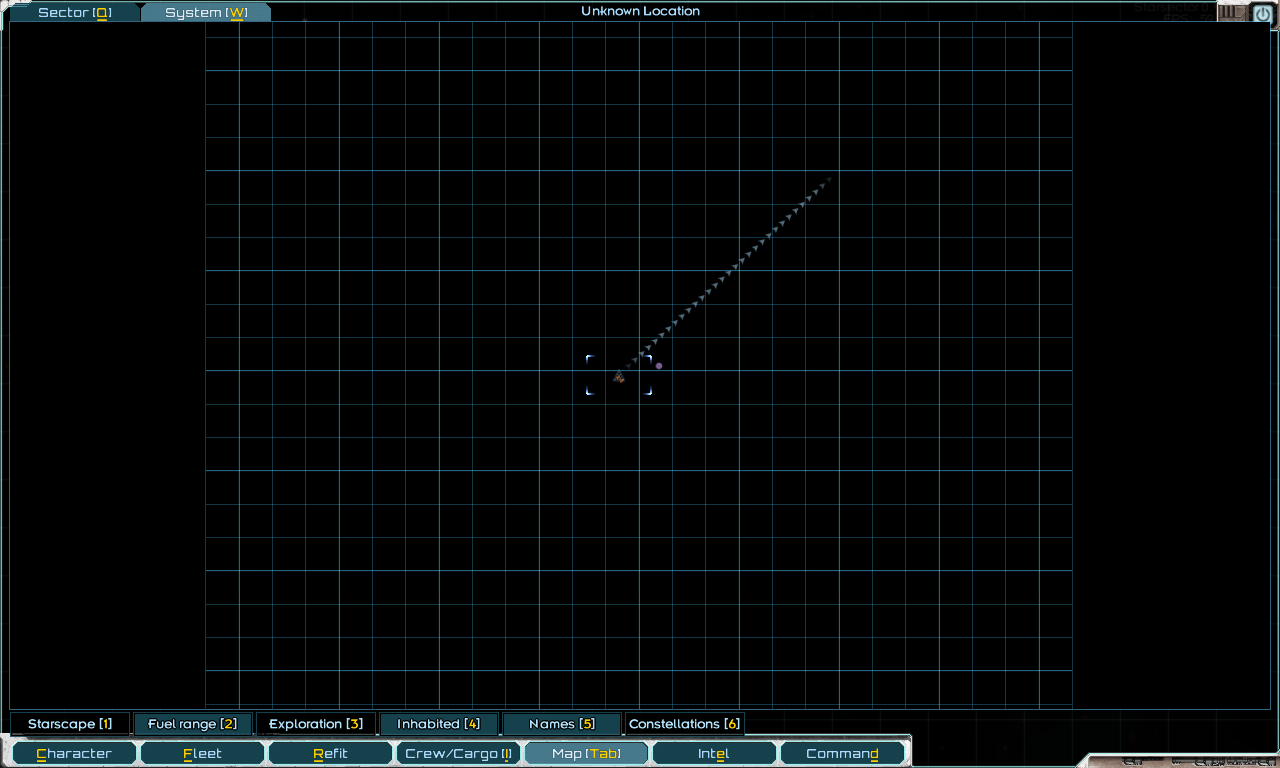The height and width of the screenshot is (768, 1280).
Task: Click the purple dot marker on map
Action: click(x=659, y=366)
